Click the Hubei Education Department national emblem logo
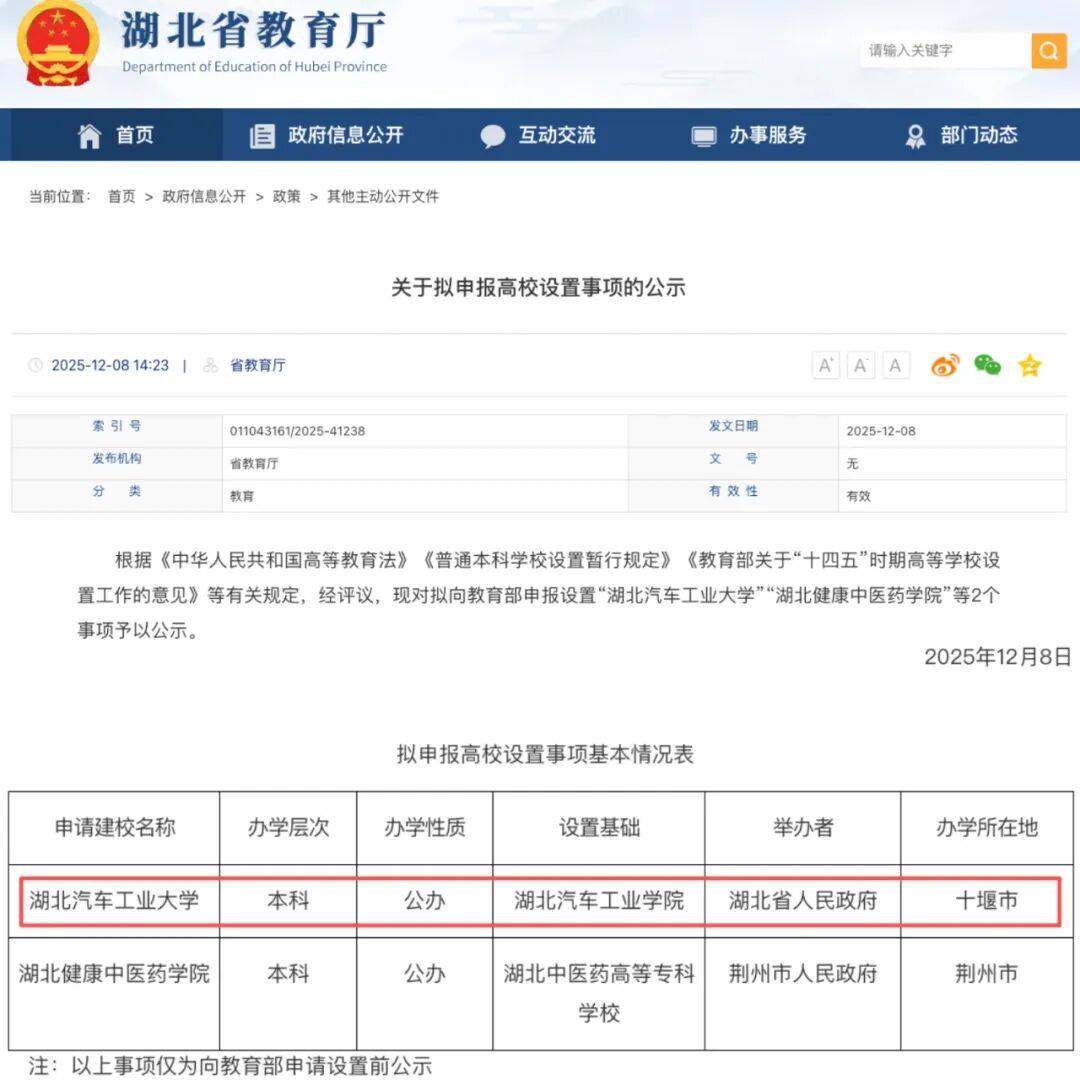 (x=58, y=44)
